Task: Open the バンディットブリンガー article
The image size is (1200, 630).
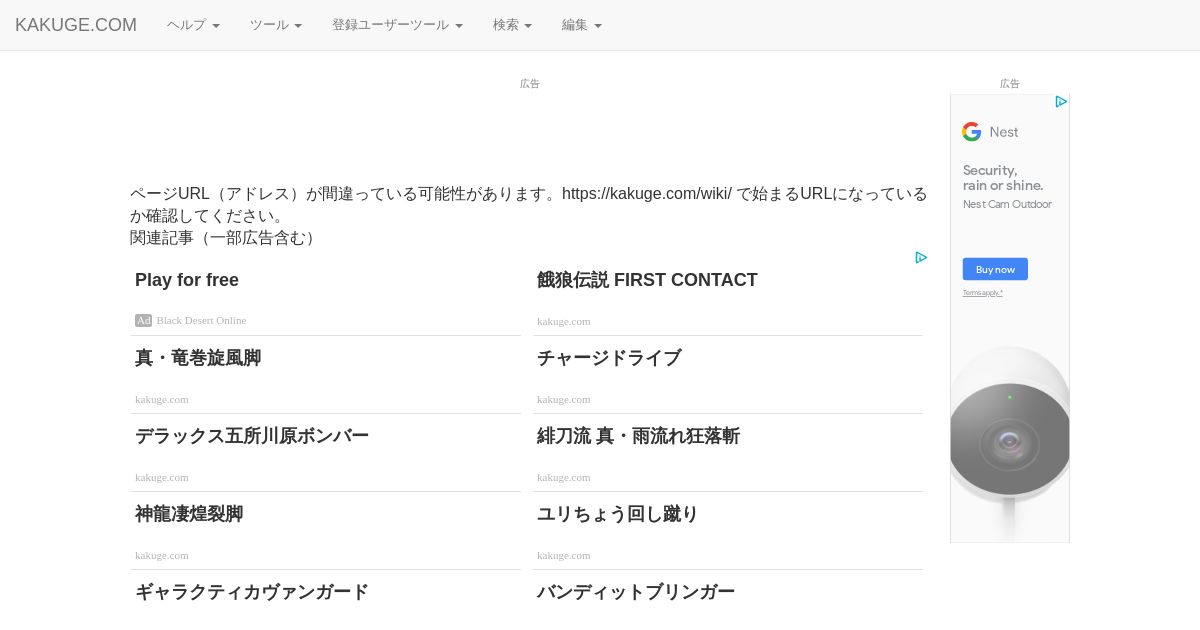Action: 636,592
